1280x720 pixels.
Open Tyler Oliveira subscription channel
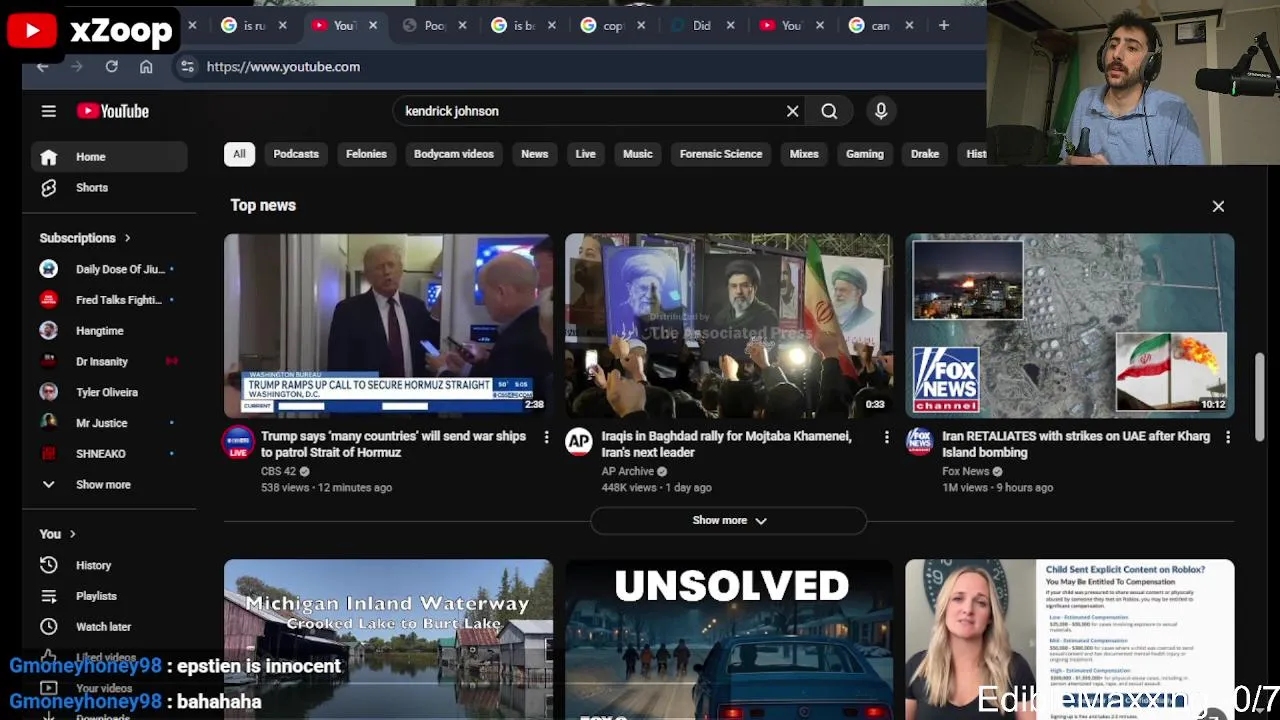click(x=110, y=392)
